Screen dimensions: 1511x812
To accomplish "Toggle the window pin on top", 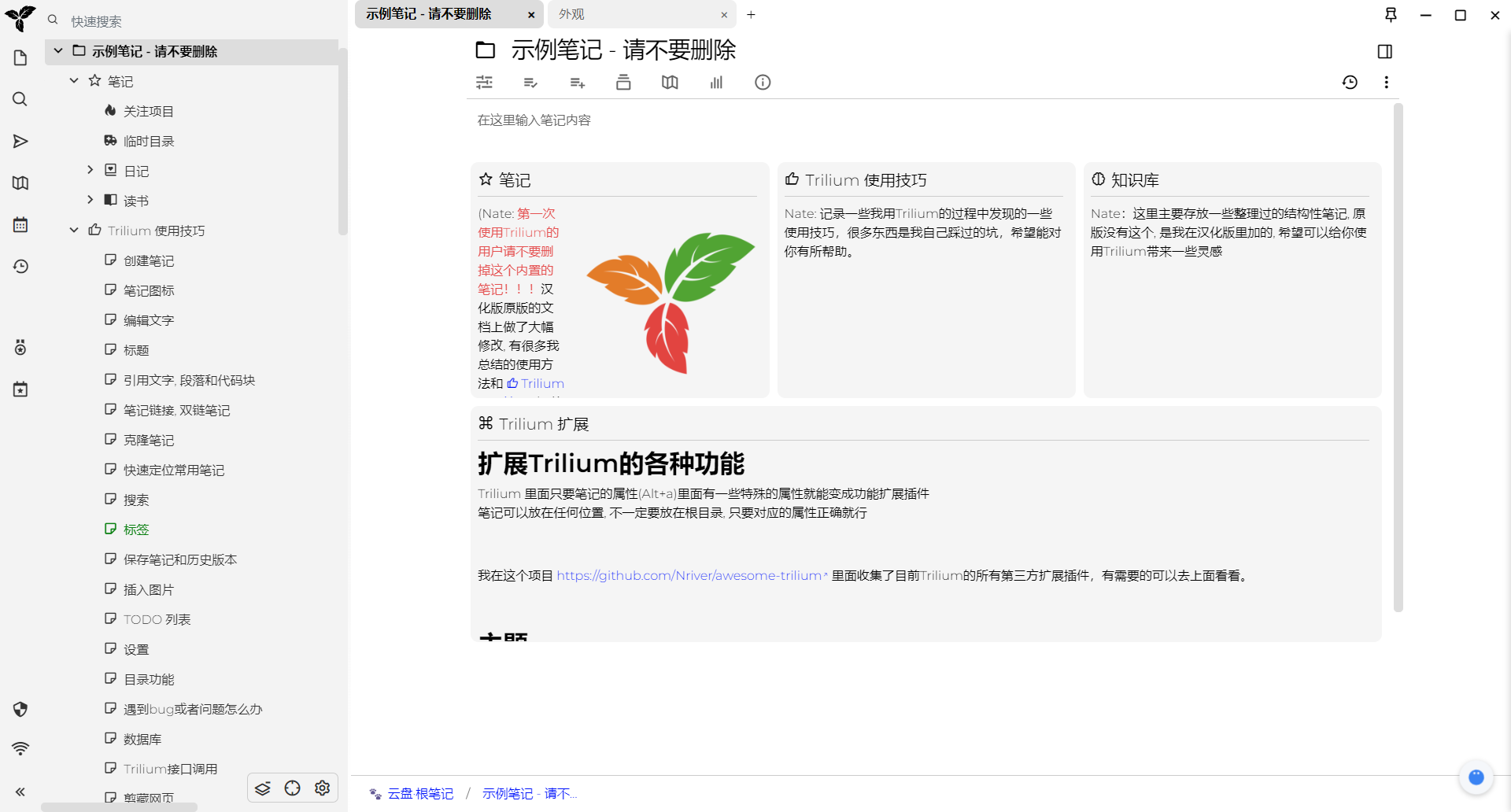I will click(x=1391, y=15).
